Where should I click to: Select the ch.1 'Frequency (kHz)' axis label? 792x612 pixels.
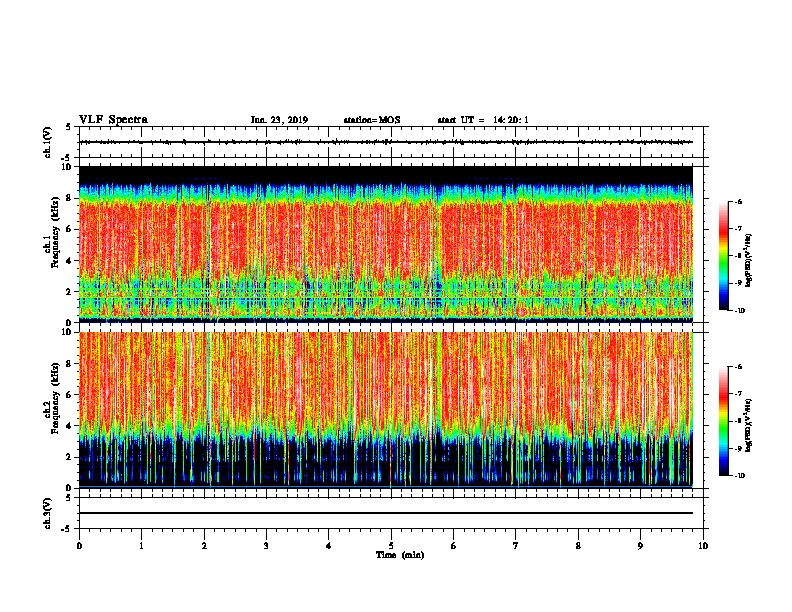point(55,232)
